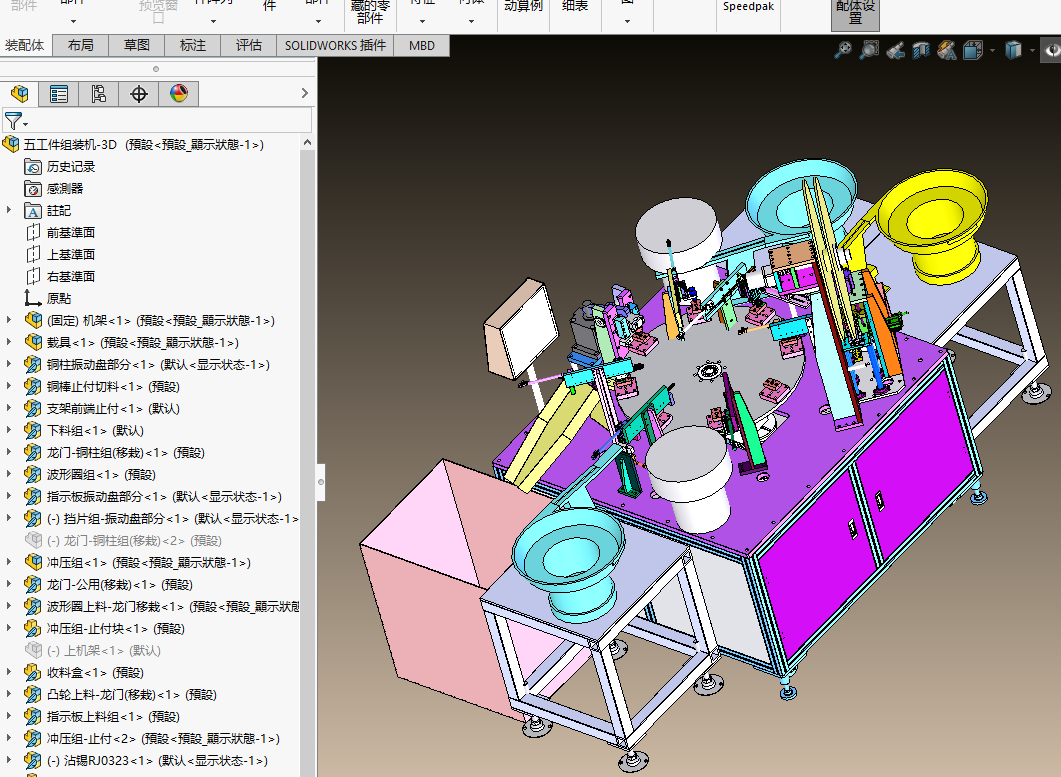Image resolution: width=1061 pixels, height=777 pixels.
Task: Open the feature tree filter dropdown
Action: tap(15, 121)
